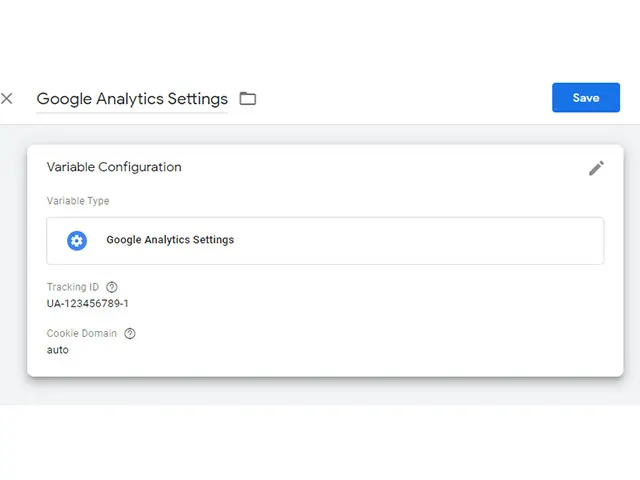The image size is (640, 480).
Task: Open the help icon next to Cookie Domain
Action: point(130,333)
